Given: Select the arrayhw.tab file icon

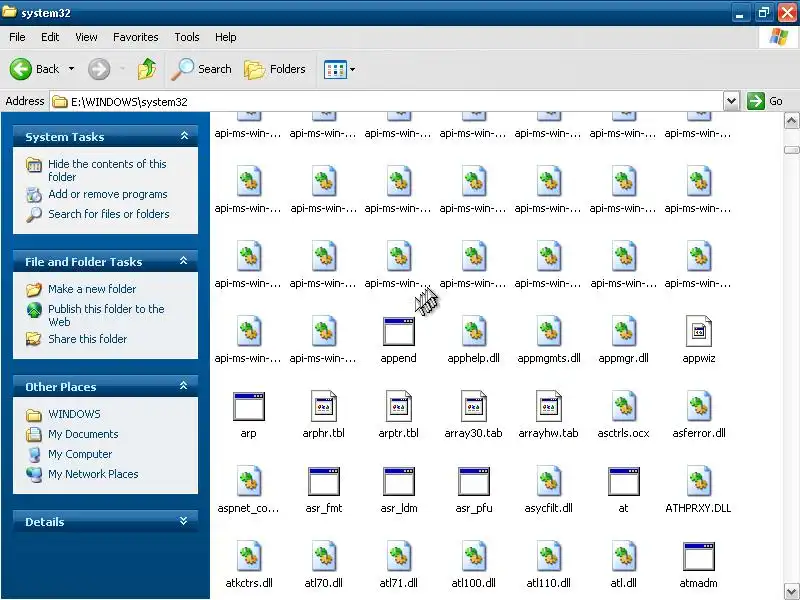Looking at the screenshot, I should (x=548, y=406).
